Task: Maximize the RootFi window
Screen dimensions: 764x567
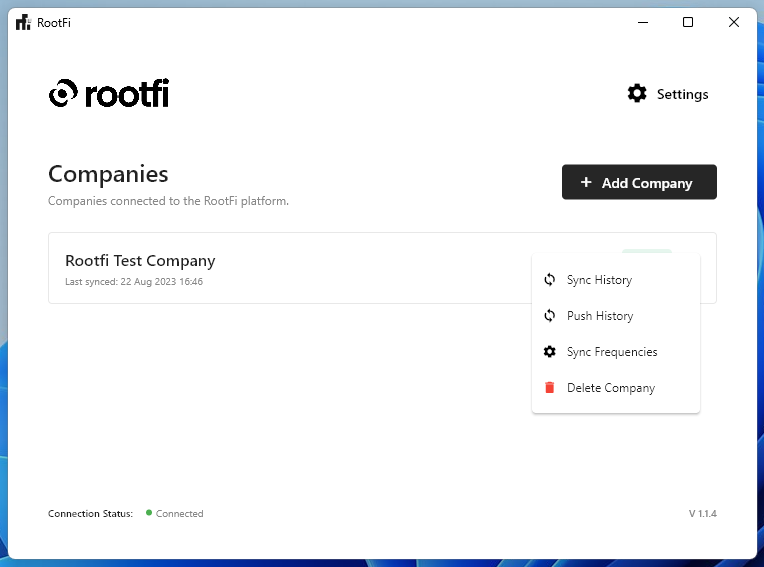Action: pos(688,22)
